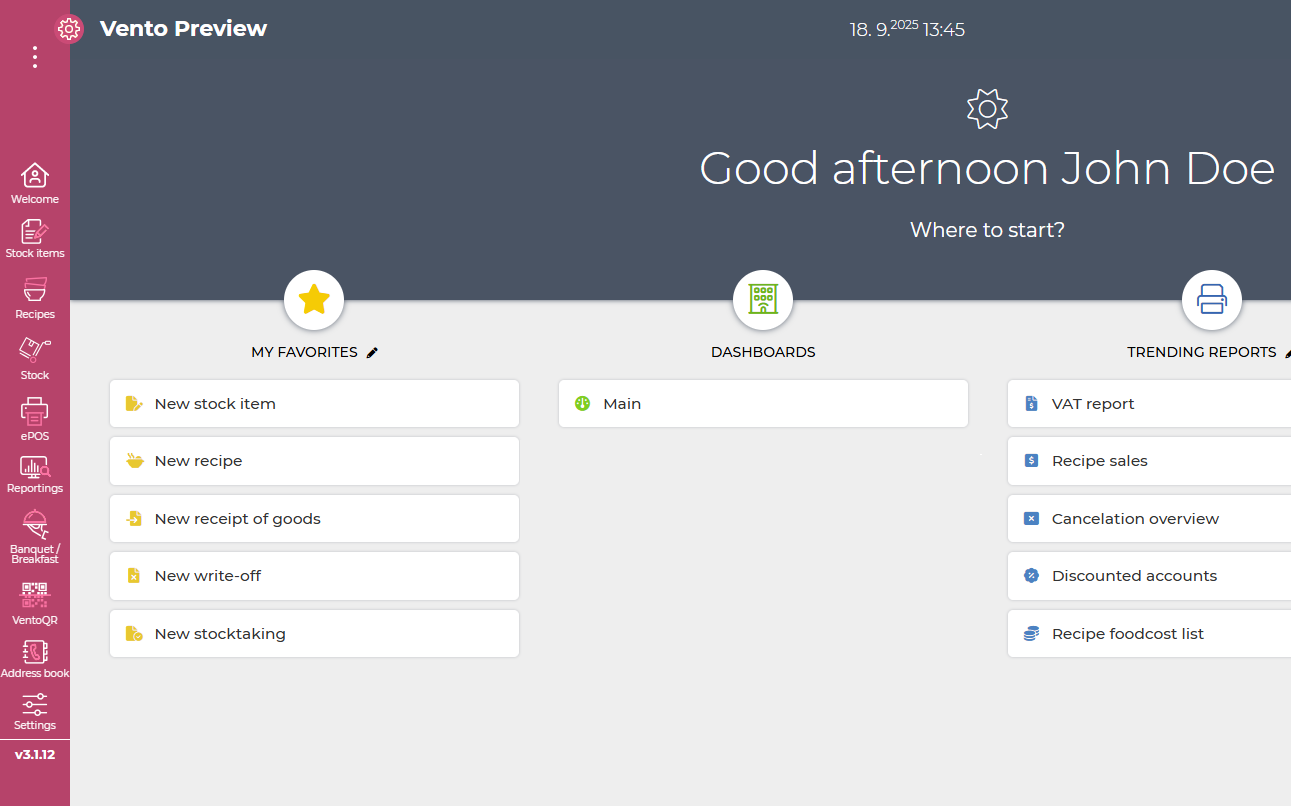Viewport: 1291px width, 806px height.
Task: Open New receipt of goods
Action: pyautogui.click(x=314, y=519)
